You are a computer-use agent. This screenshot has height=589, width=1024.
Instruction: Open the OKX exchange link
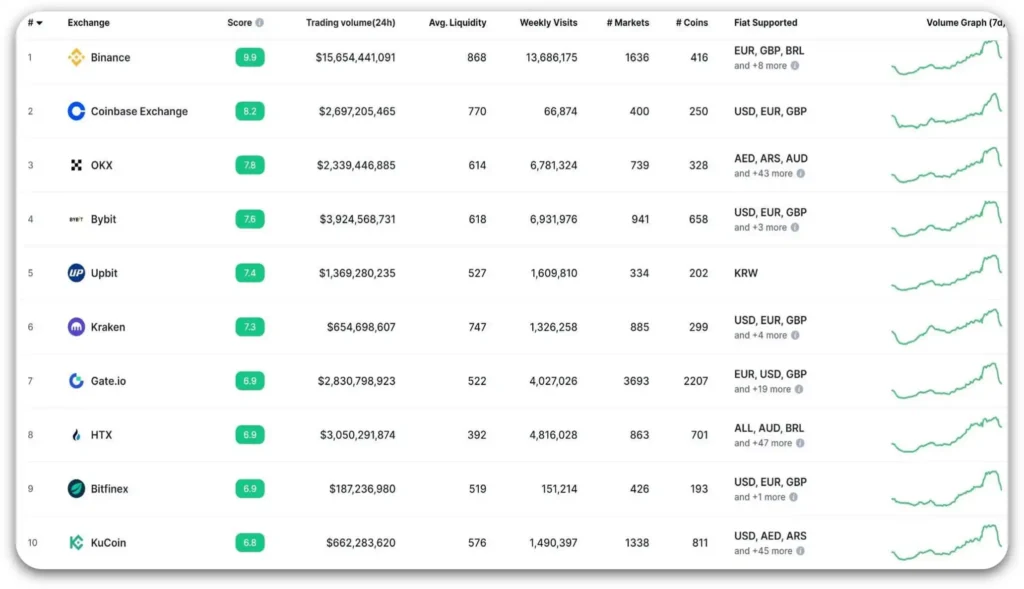(x=101, y=165)
